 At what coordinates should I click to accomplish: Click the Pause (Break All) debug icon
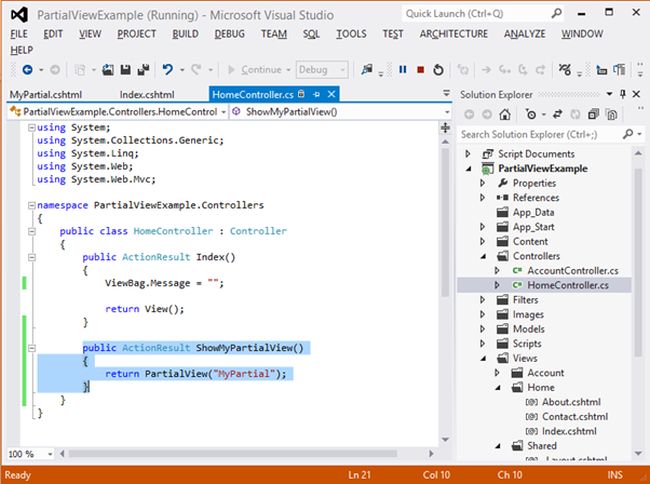coord(402,70)
